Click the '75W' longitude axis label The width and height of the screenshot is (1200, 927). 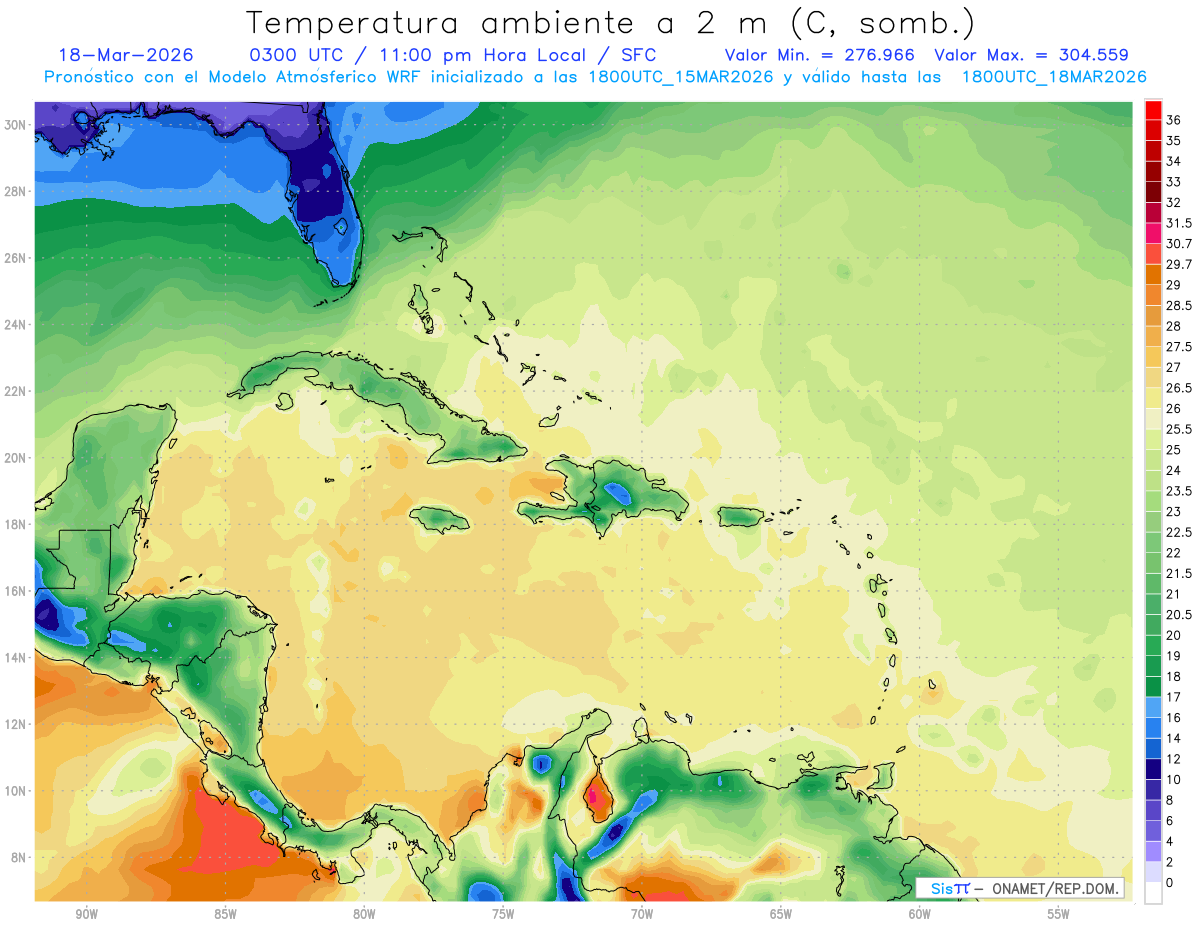click(x=503, y=914)
